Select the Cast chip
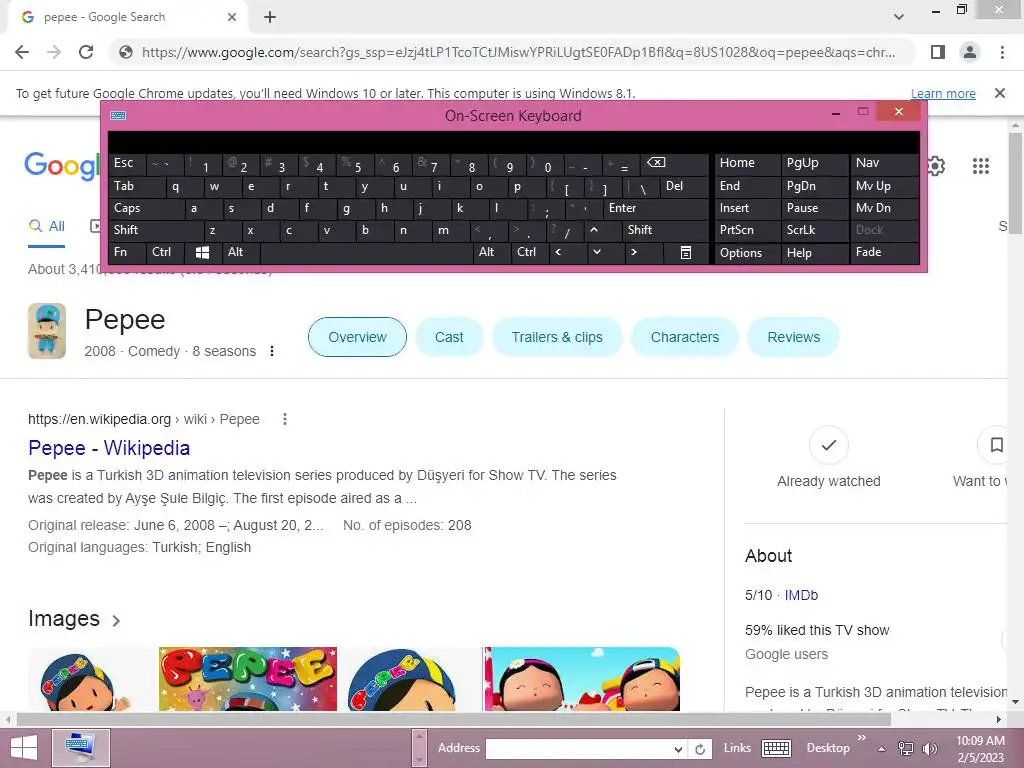 click(x=449, y=337)
